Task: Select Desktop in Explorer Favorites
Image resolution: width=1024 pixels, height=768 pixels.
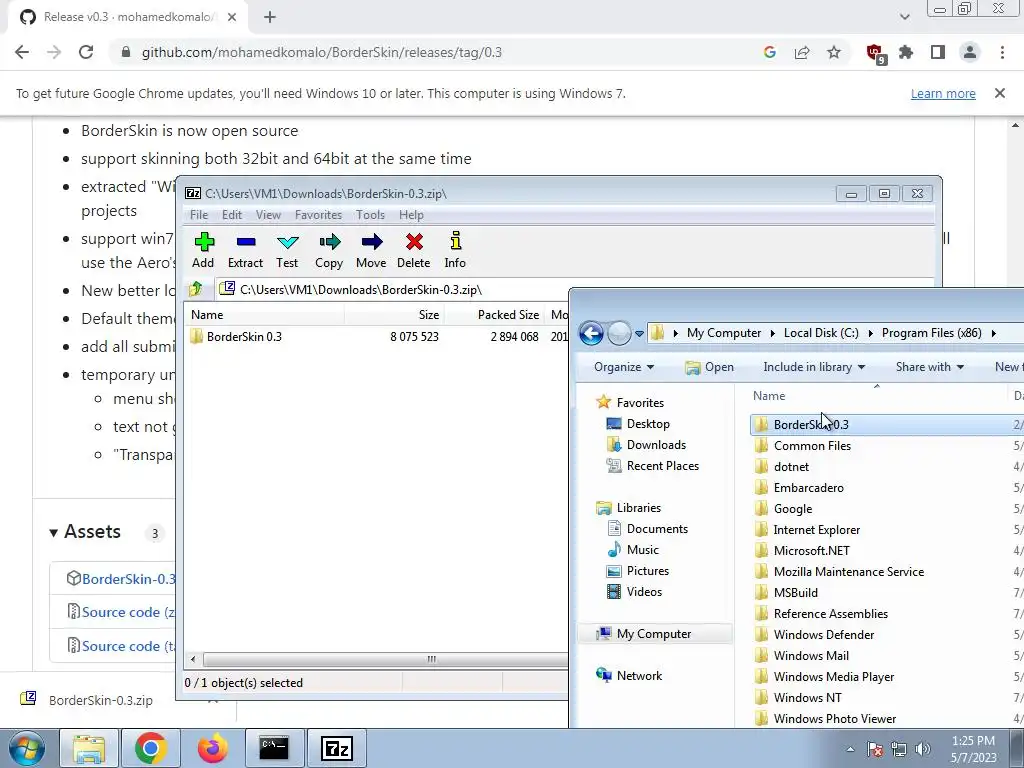Action: 638,424
